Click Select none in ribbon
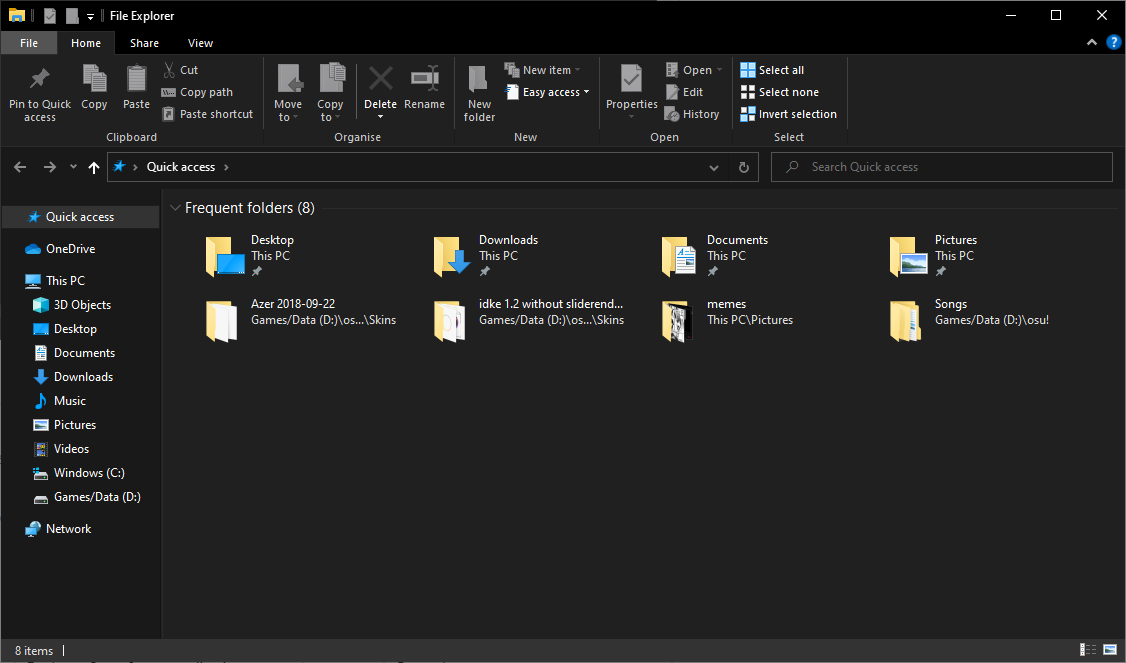Screen dimensions: 1126x663 780,92
